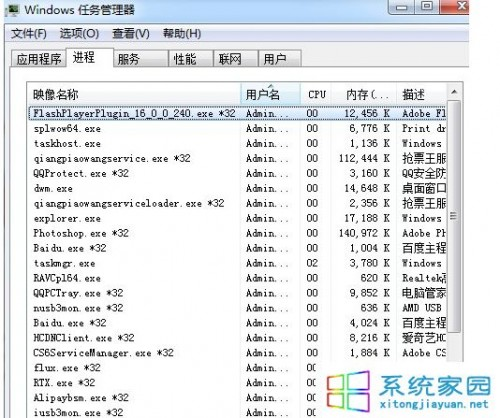The width and height of the screenshot is (500, 418).
Task: Select Baidu.exe with 1,004 K memory
Action: (238, 248)
